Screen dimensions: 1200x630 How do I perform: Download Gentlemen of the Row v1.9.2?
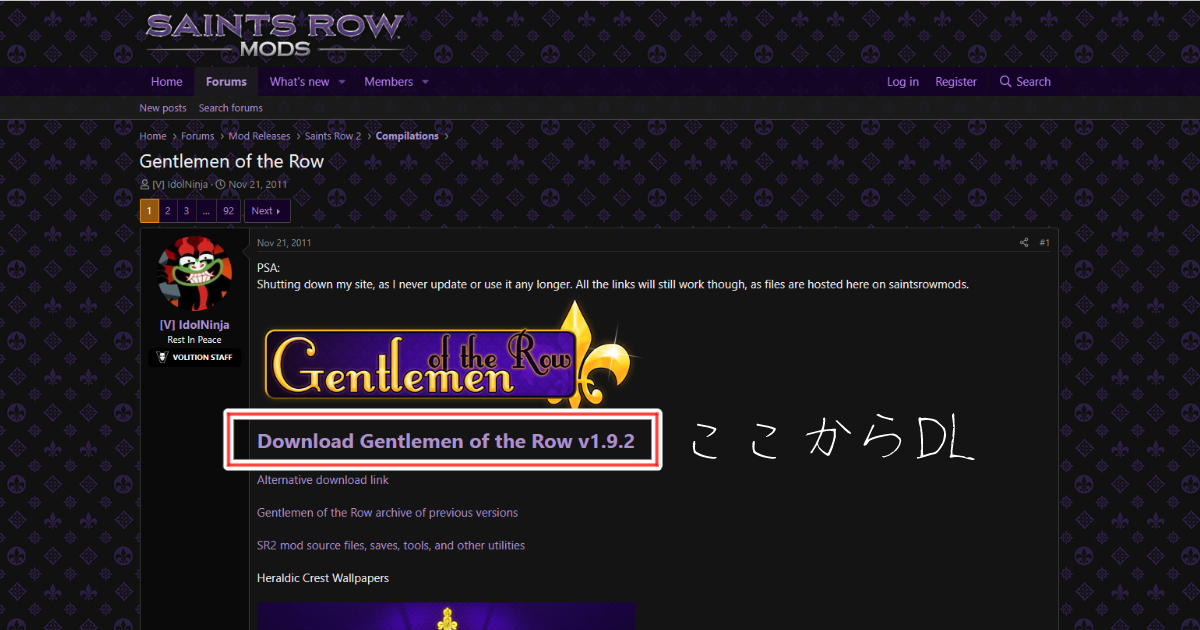pos(446,441)
